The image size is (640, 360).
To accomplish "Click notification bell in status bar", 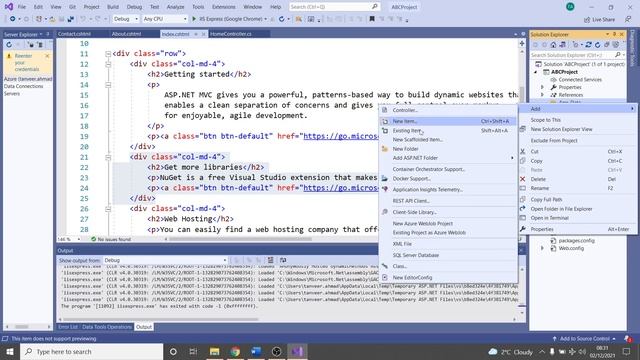I will click(628, 339).
